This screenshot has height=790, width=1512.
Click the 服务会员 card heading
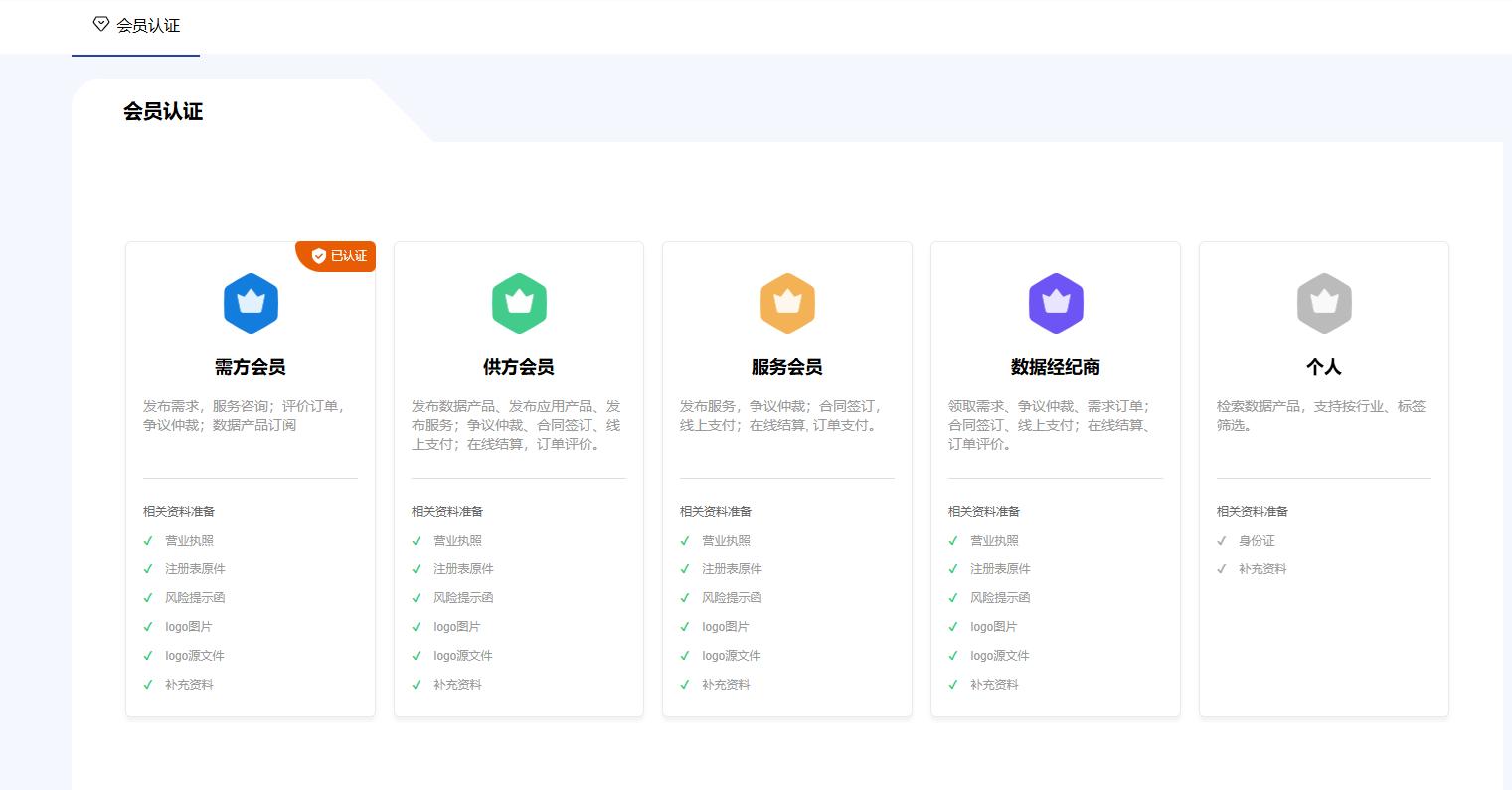787,367
